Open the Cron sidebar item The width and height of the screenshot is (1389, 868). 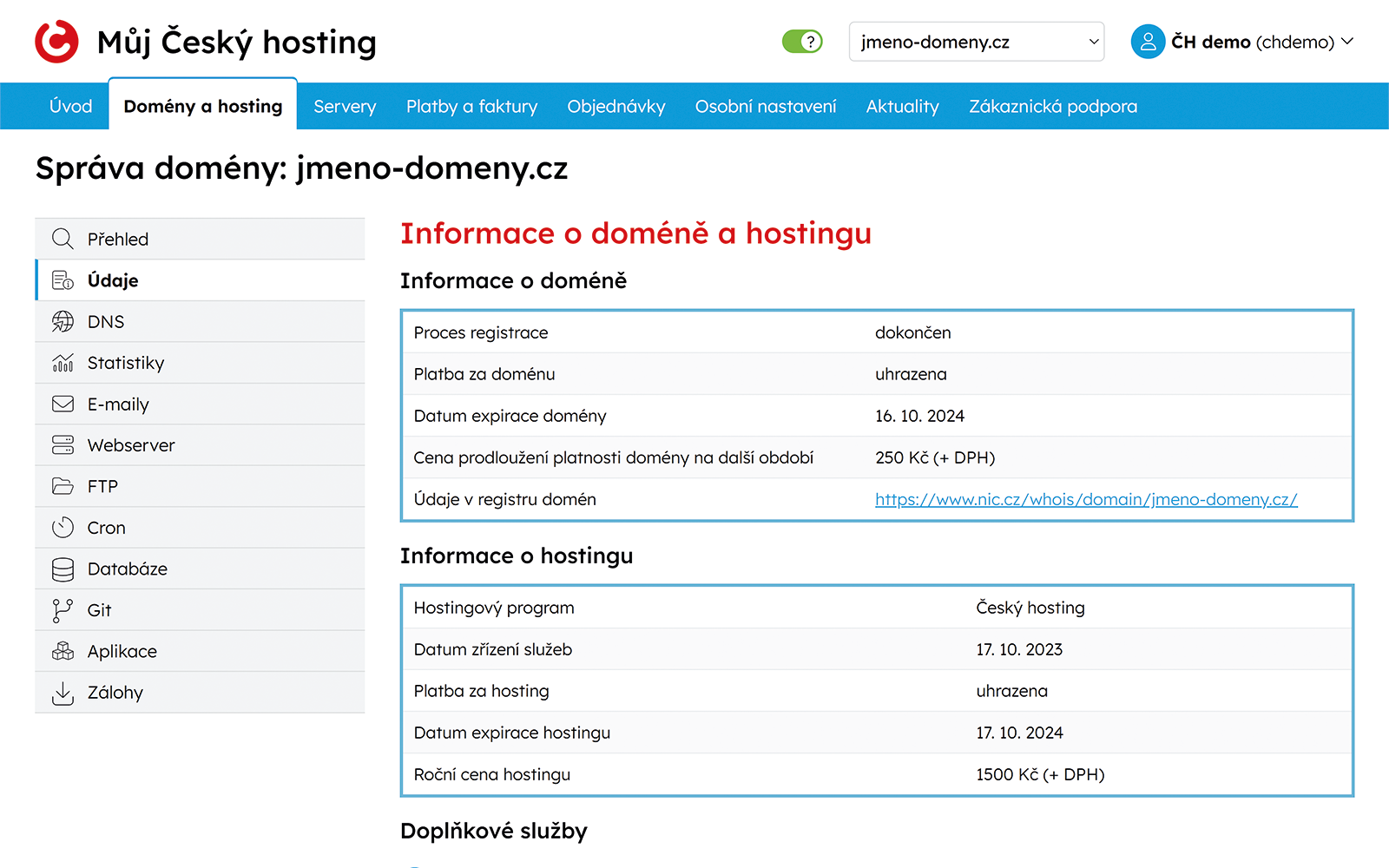[200, 528]
